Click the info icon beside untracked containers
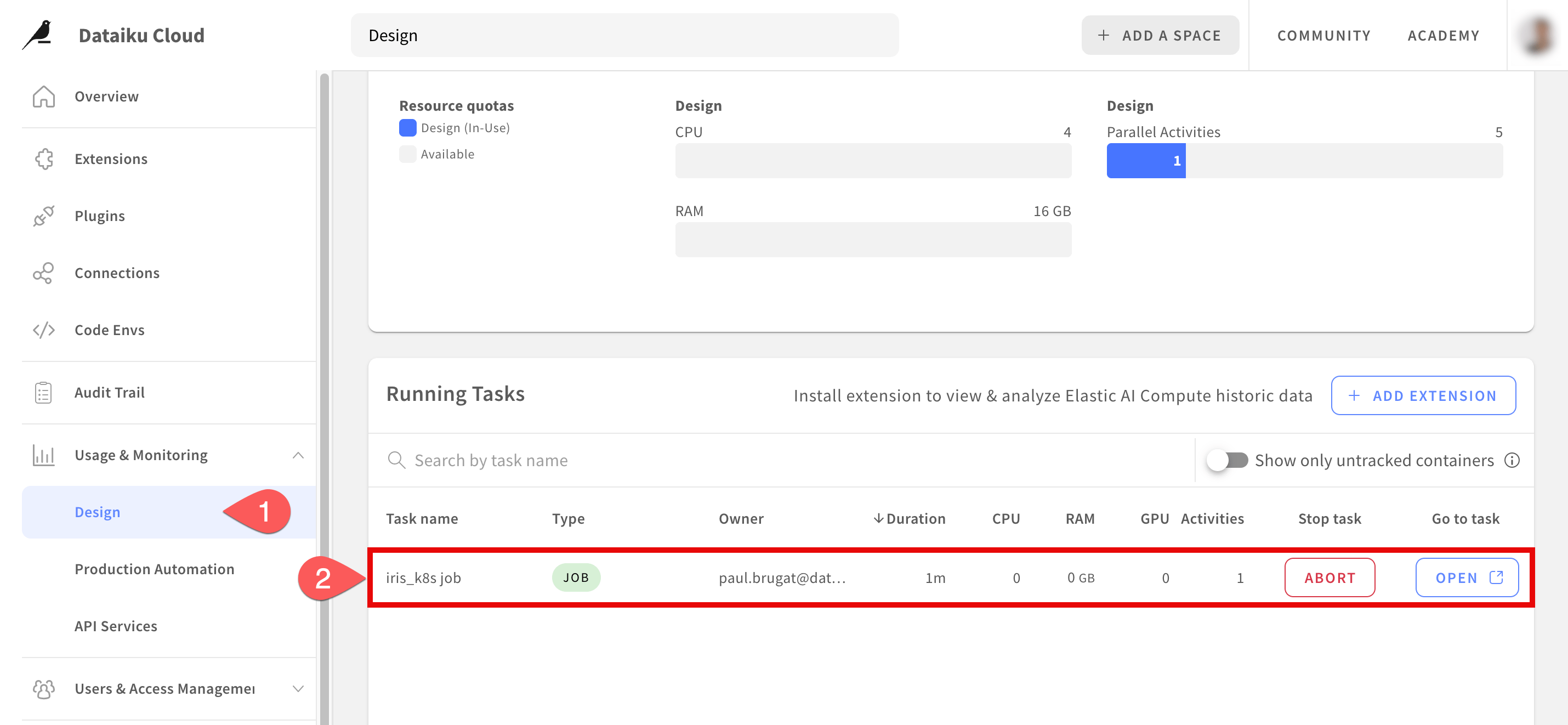 pos(1512,460)
